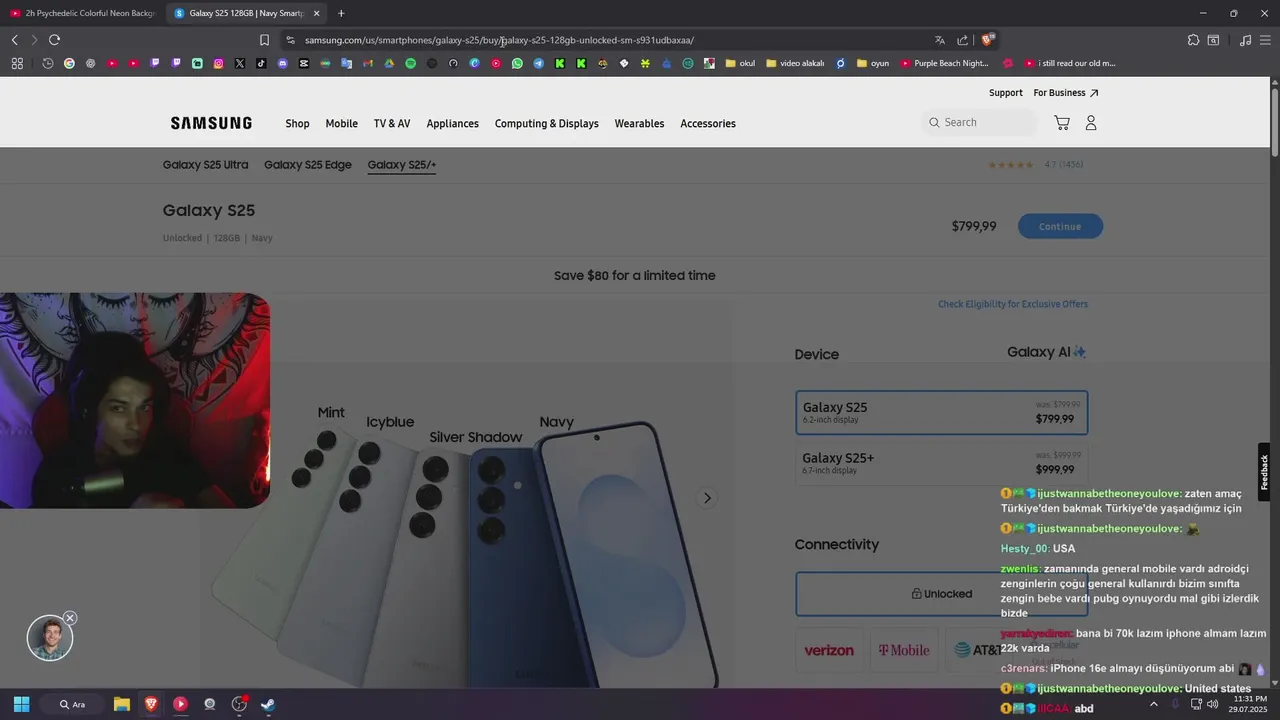Open the Brave playlist music icon
Viewport: 1280px width, 720px height.
[1245, 40]
